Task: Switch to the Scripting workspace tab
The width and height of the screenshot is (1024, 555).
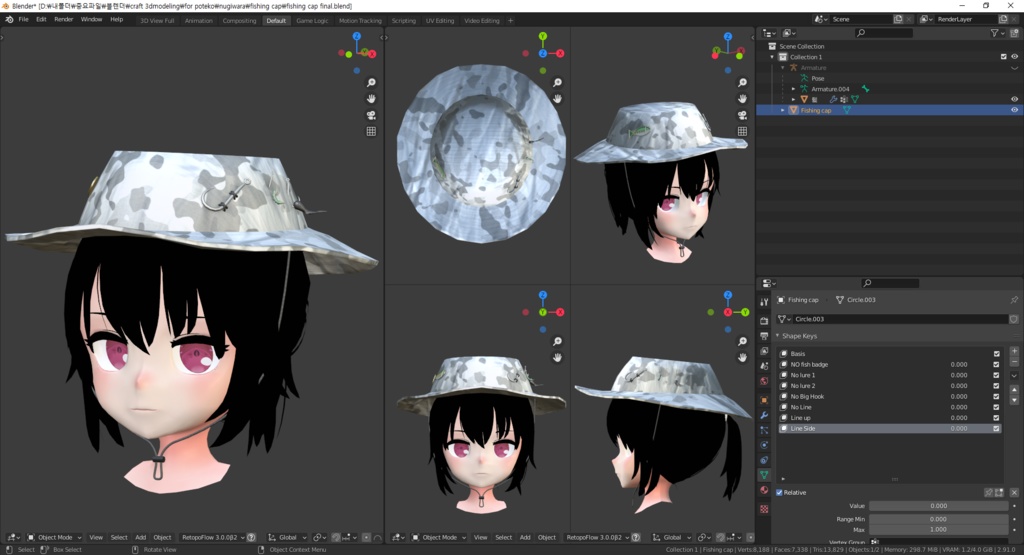Action: tap(404, 20)
